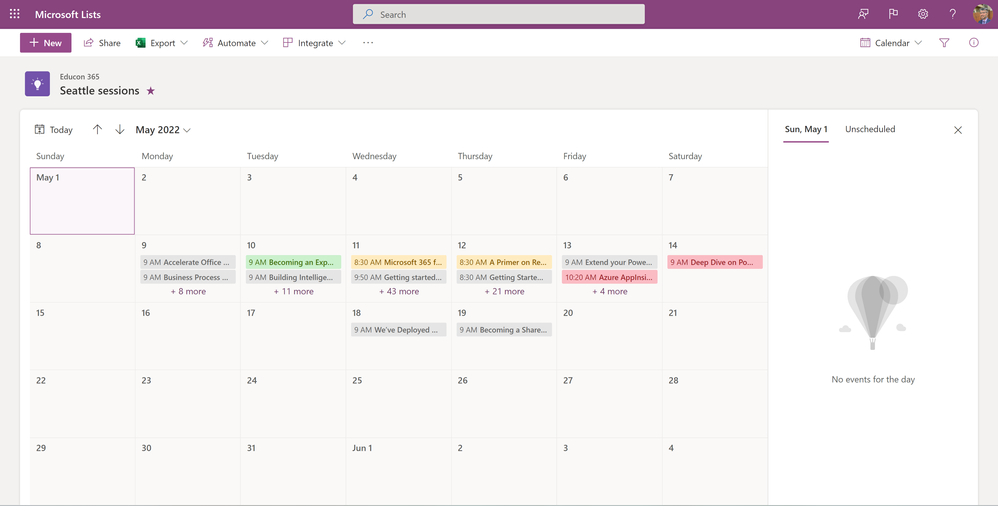Image resolution: width=998 pixels, height=506 pixels.
Task: Open the user profile picture
Action: click(982, 14)
